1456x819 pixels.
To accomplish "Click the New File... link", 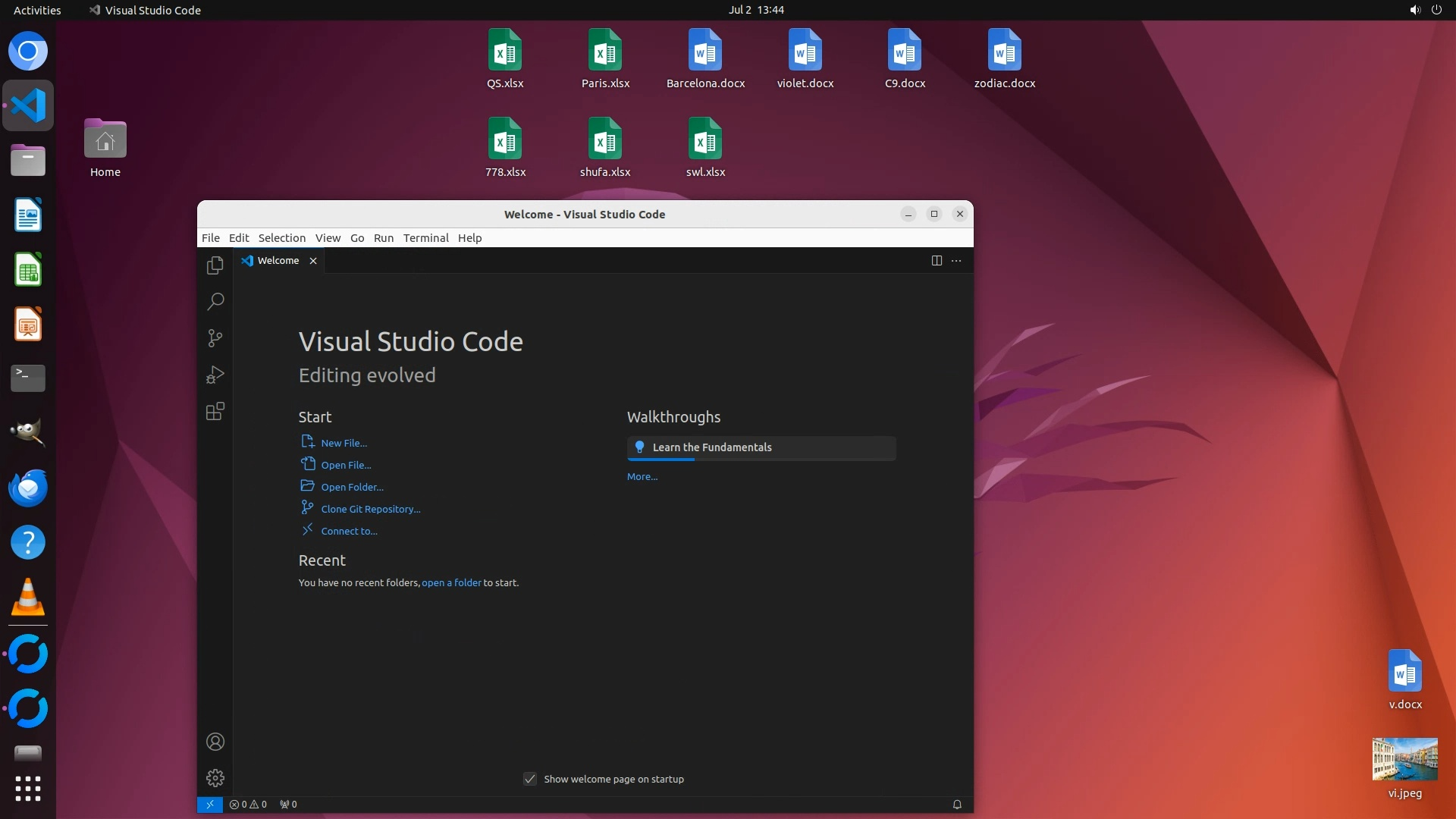I will 344,443.
